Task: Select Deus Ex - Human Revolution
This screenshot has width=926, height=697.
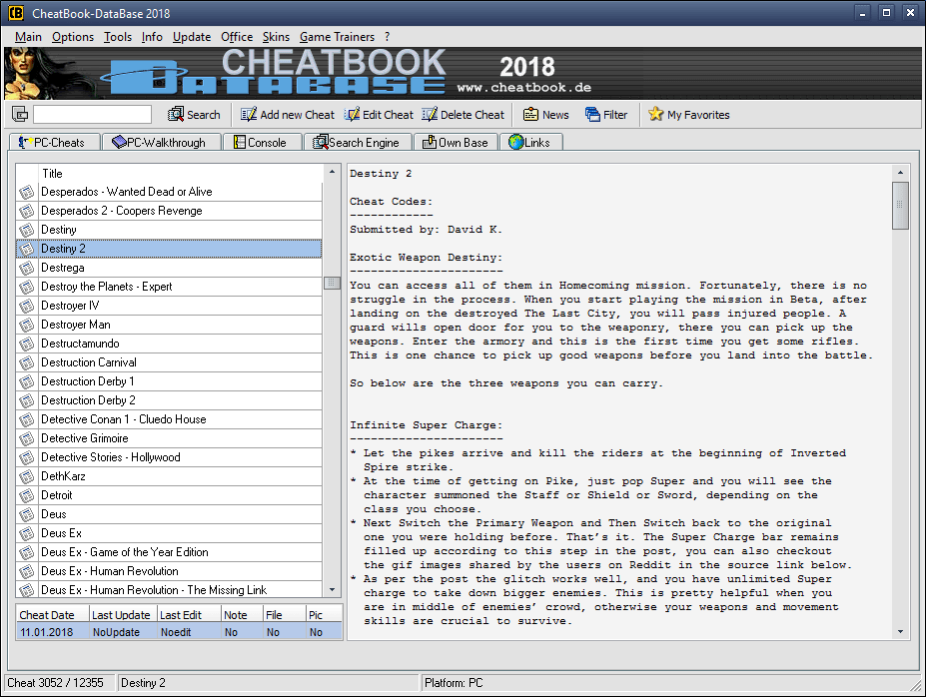Action: tap(169, 571)
